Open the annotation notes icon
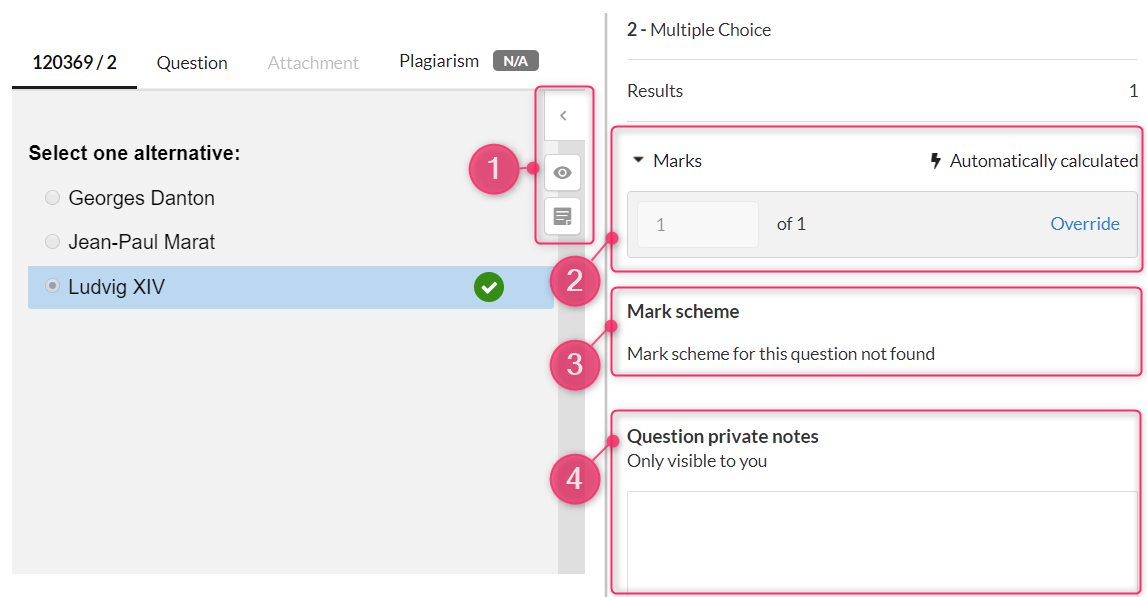 coord(563,217)
